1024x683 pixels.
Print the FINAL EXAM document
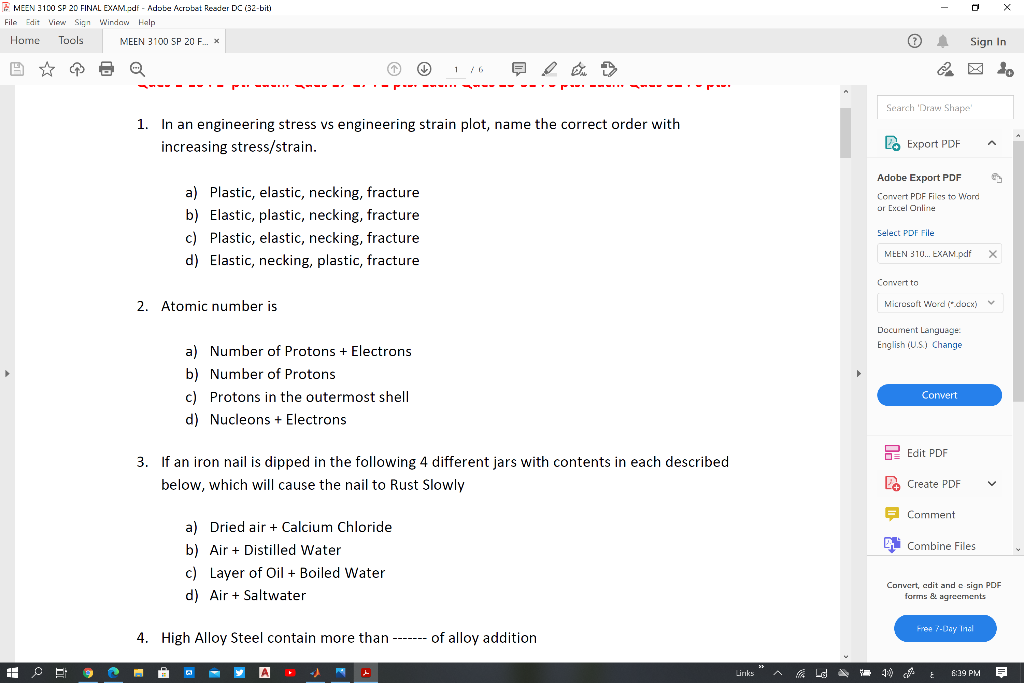[107, 69]
